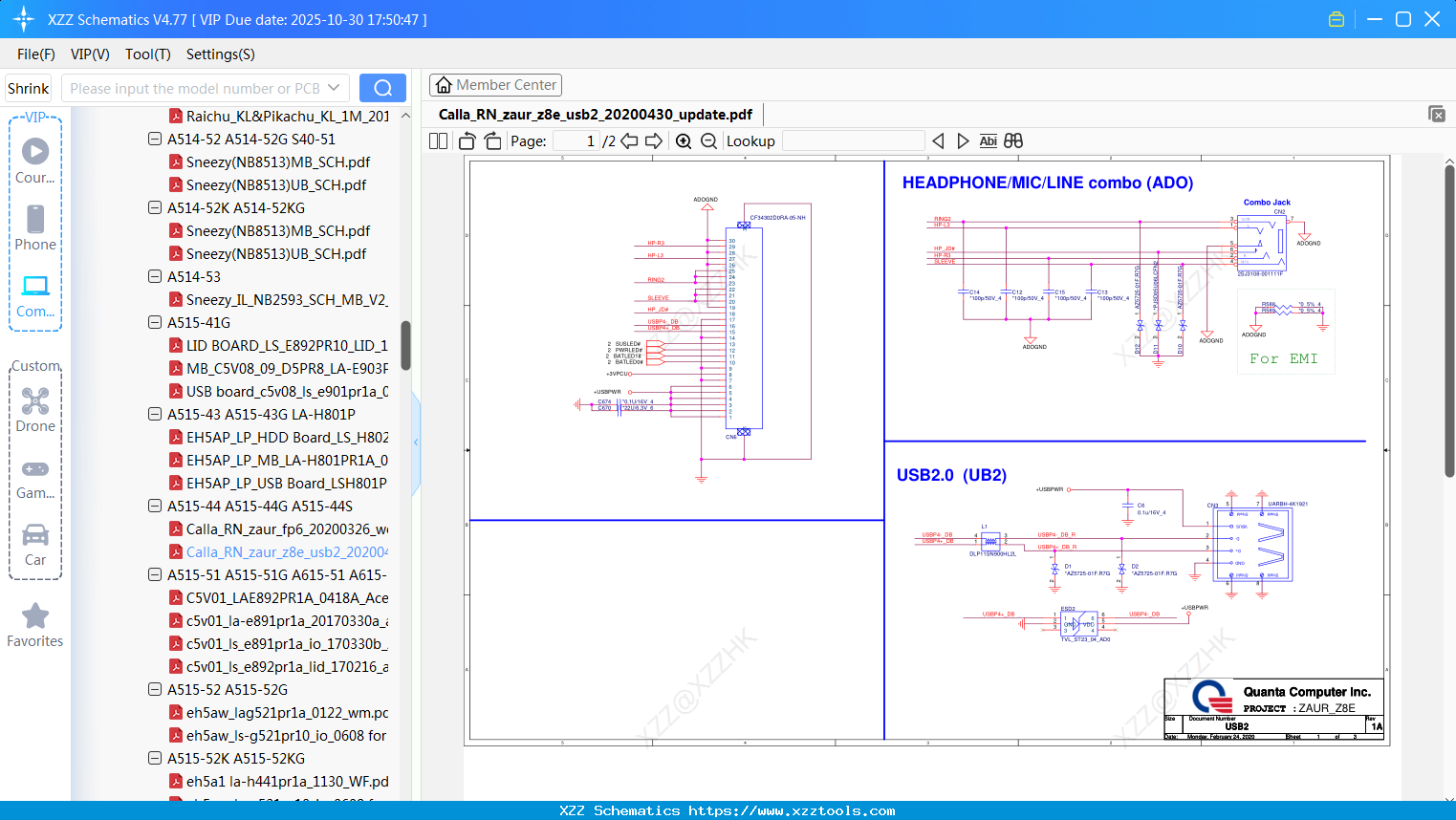Click the Shrink button
The image size is (1456, 820).
point(29,88)
